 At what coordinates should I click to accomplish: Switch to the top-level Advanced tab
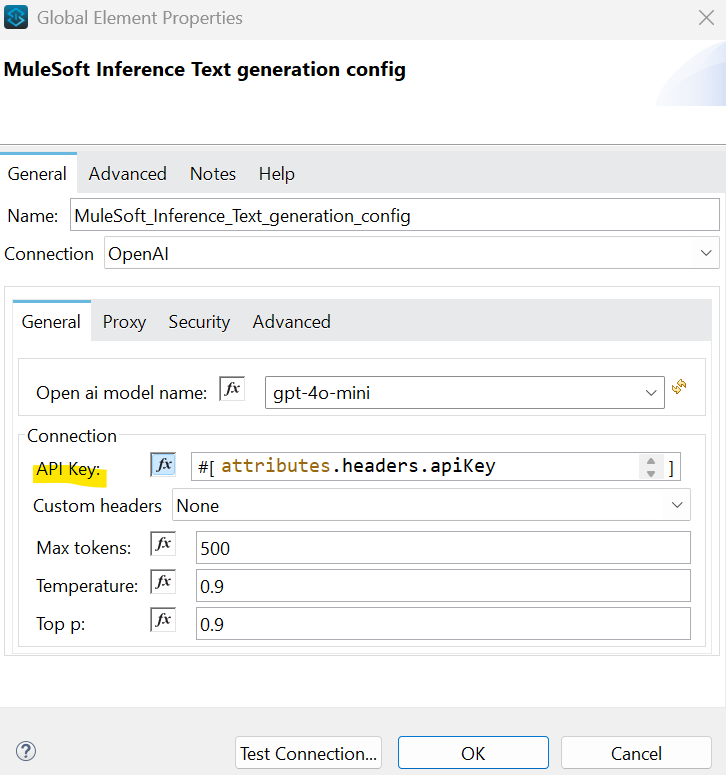pyautogui.click(x=127, y=174)
